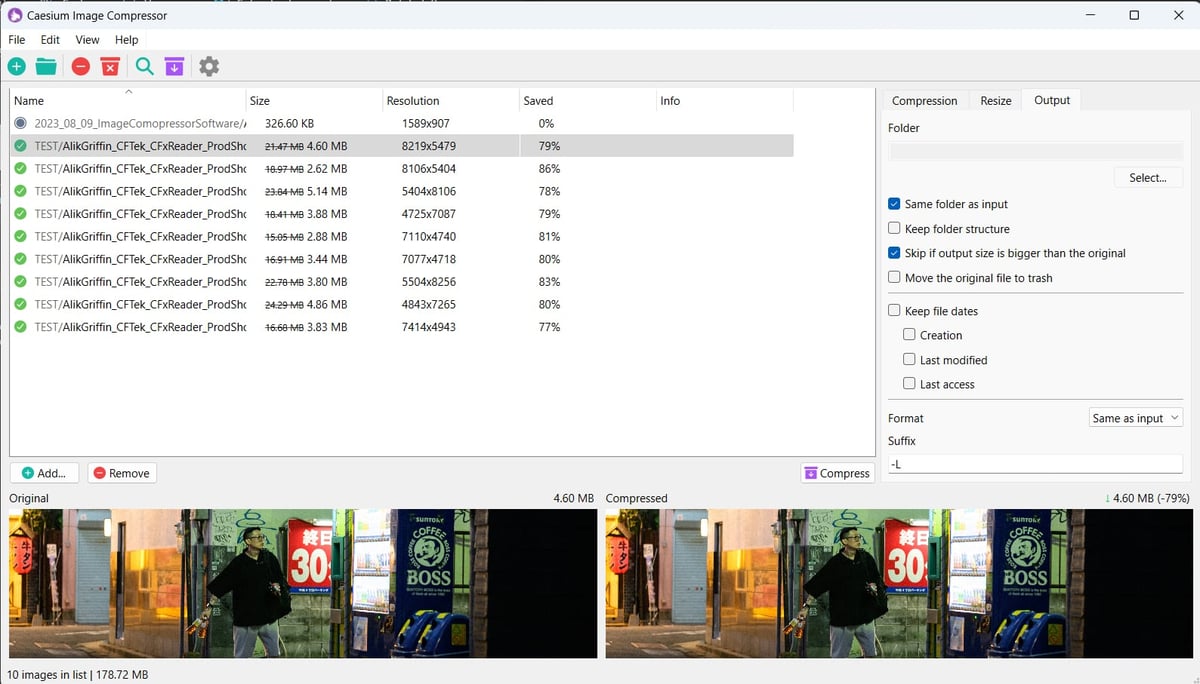Screen dimensions: 1200x684
Task: Click the Compress icon inside the Compress button
Action: [811, 472]
